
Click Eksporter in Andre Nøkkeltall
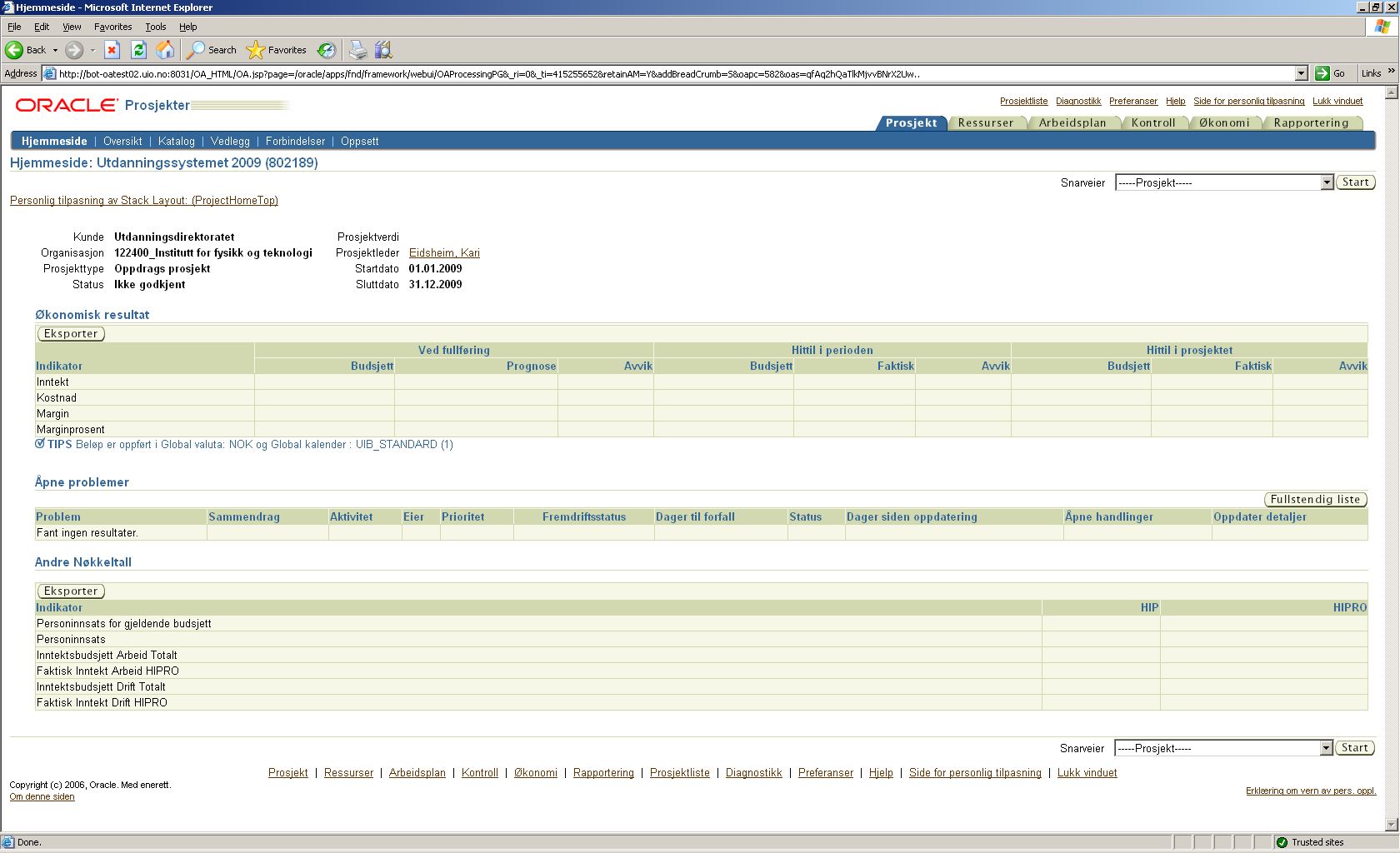pos(71,591)
